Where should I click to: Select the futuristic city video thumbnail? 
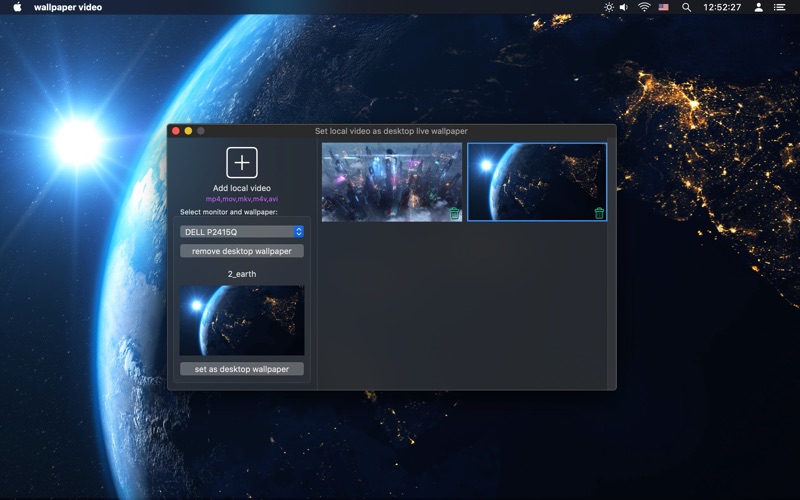click(x=390, y=182)
